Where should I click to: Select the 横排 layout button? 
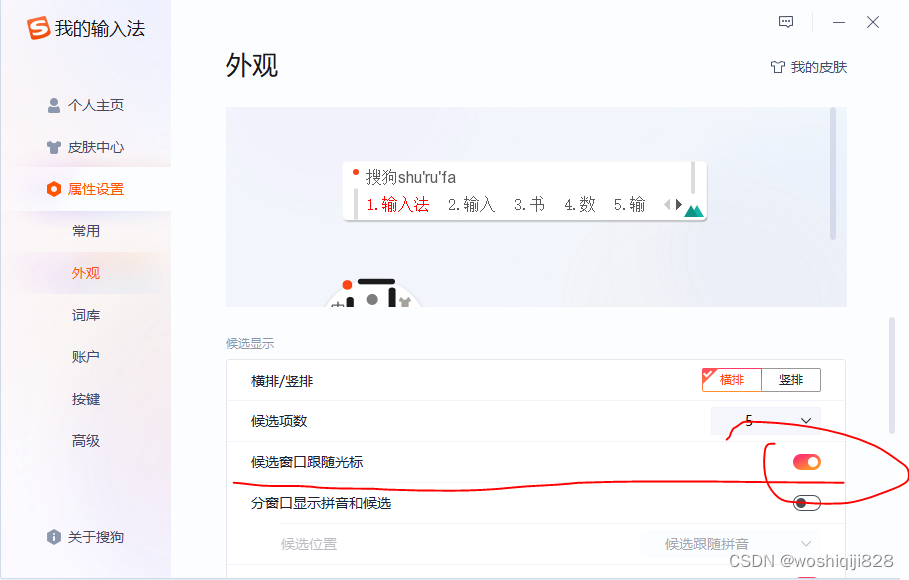click(731, 379)
